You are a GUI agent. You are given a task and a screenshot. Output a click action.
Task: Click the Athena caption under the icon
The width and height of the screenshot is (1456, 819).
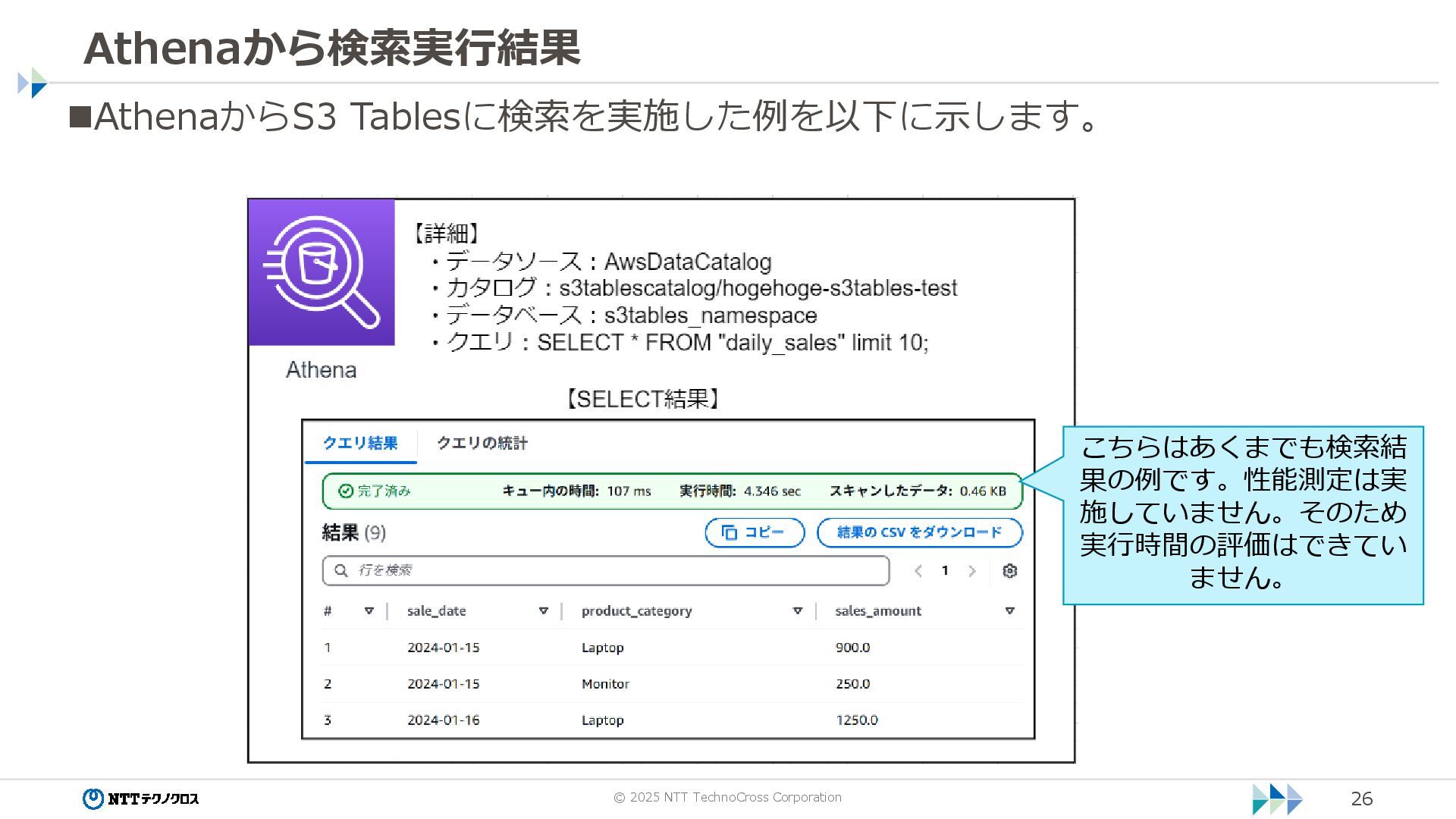click(321, 370)
